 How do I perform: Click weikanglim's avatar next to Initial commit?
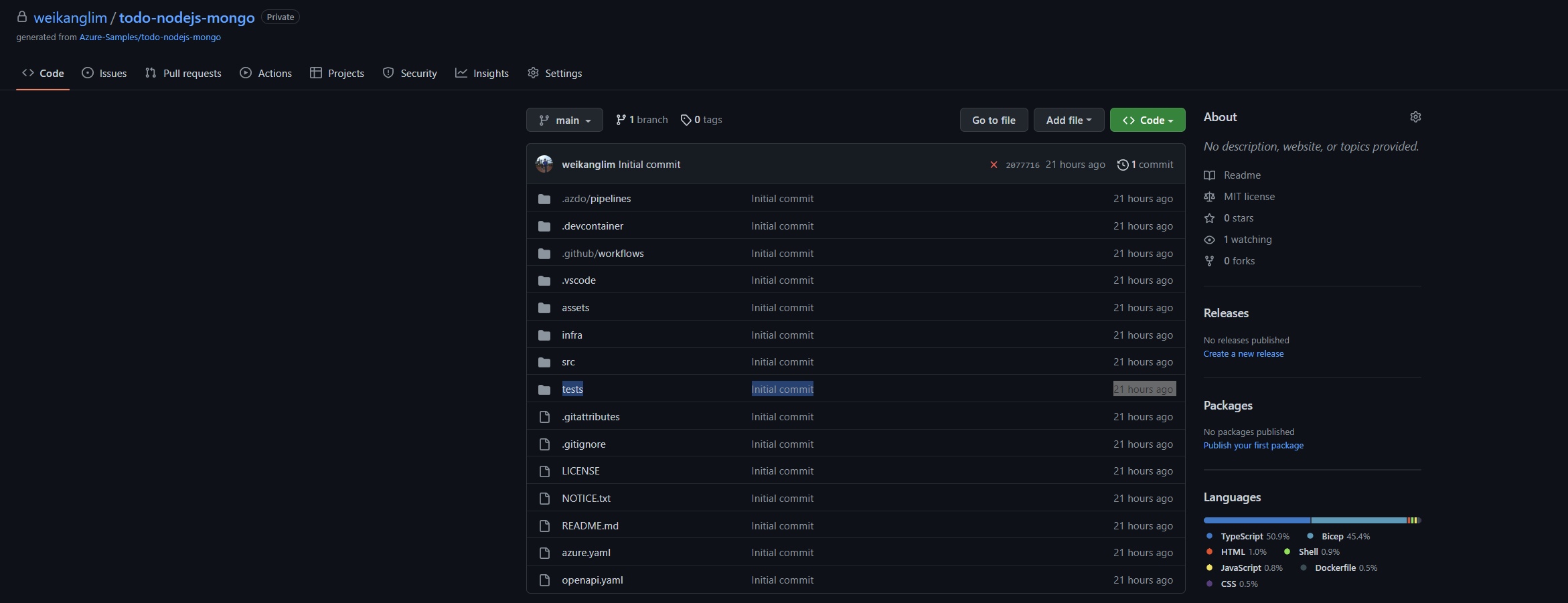(x=544, y=164)
